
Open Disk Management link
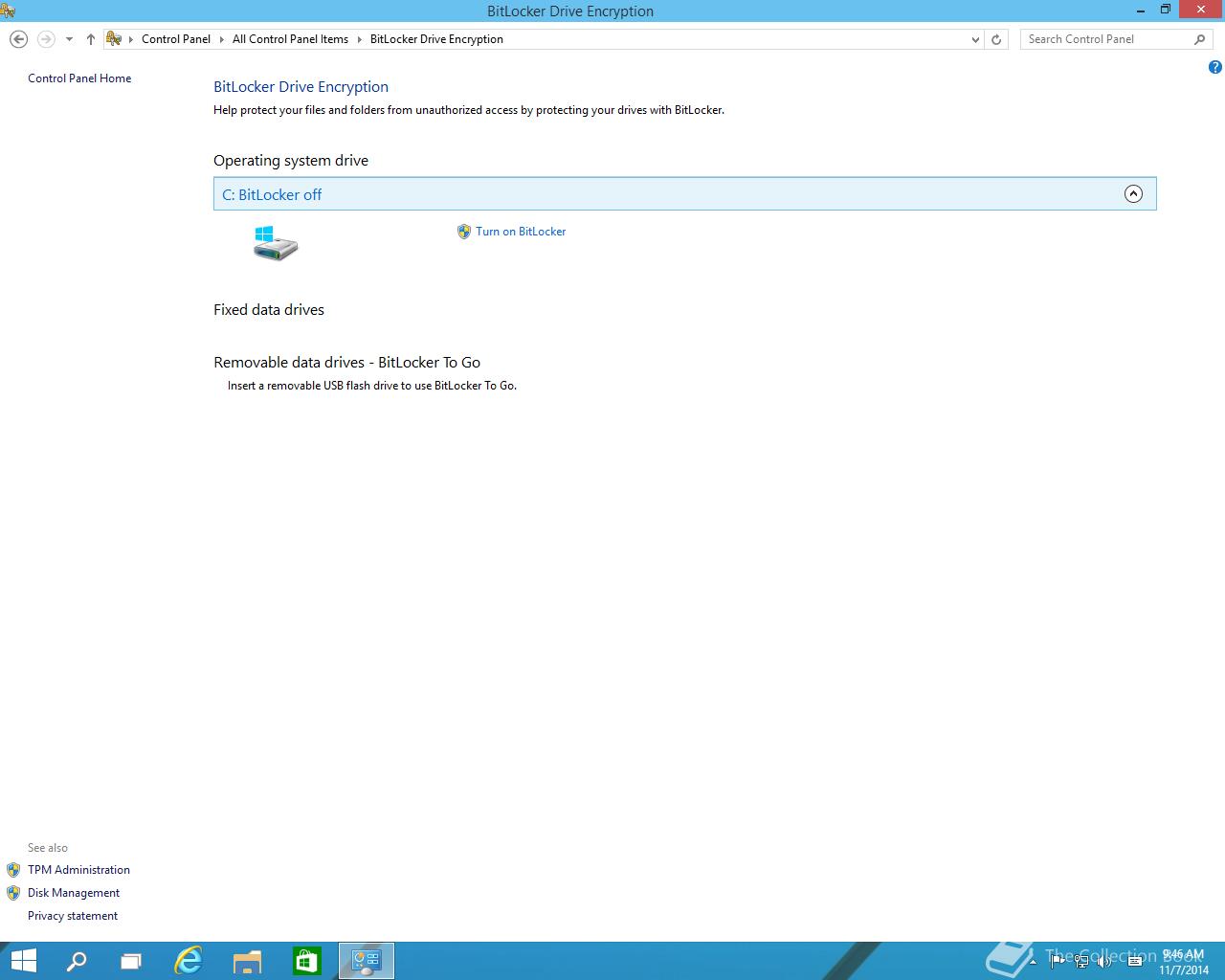coord(74,893)
